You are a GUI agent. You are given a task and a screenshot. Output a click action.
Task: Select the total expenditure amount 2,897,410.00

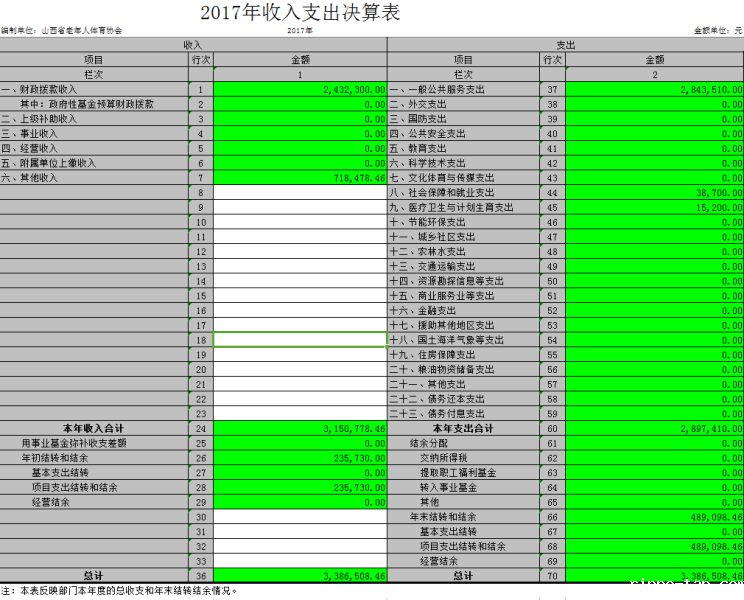(x=655, y=428)
